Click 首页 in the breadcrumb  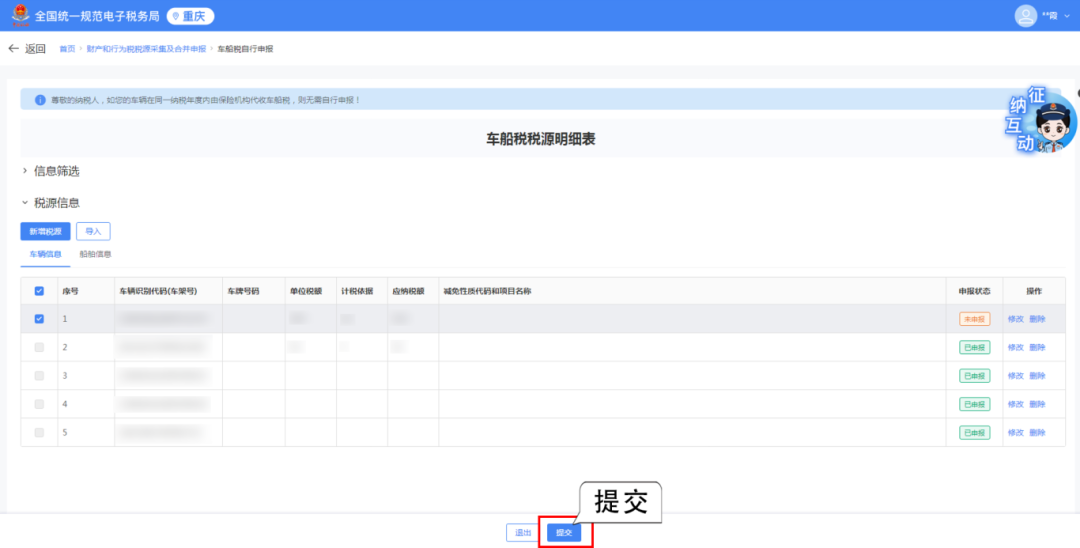click(67, 49)
